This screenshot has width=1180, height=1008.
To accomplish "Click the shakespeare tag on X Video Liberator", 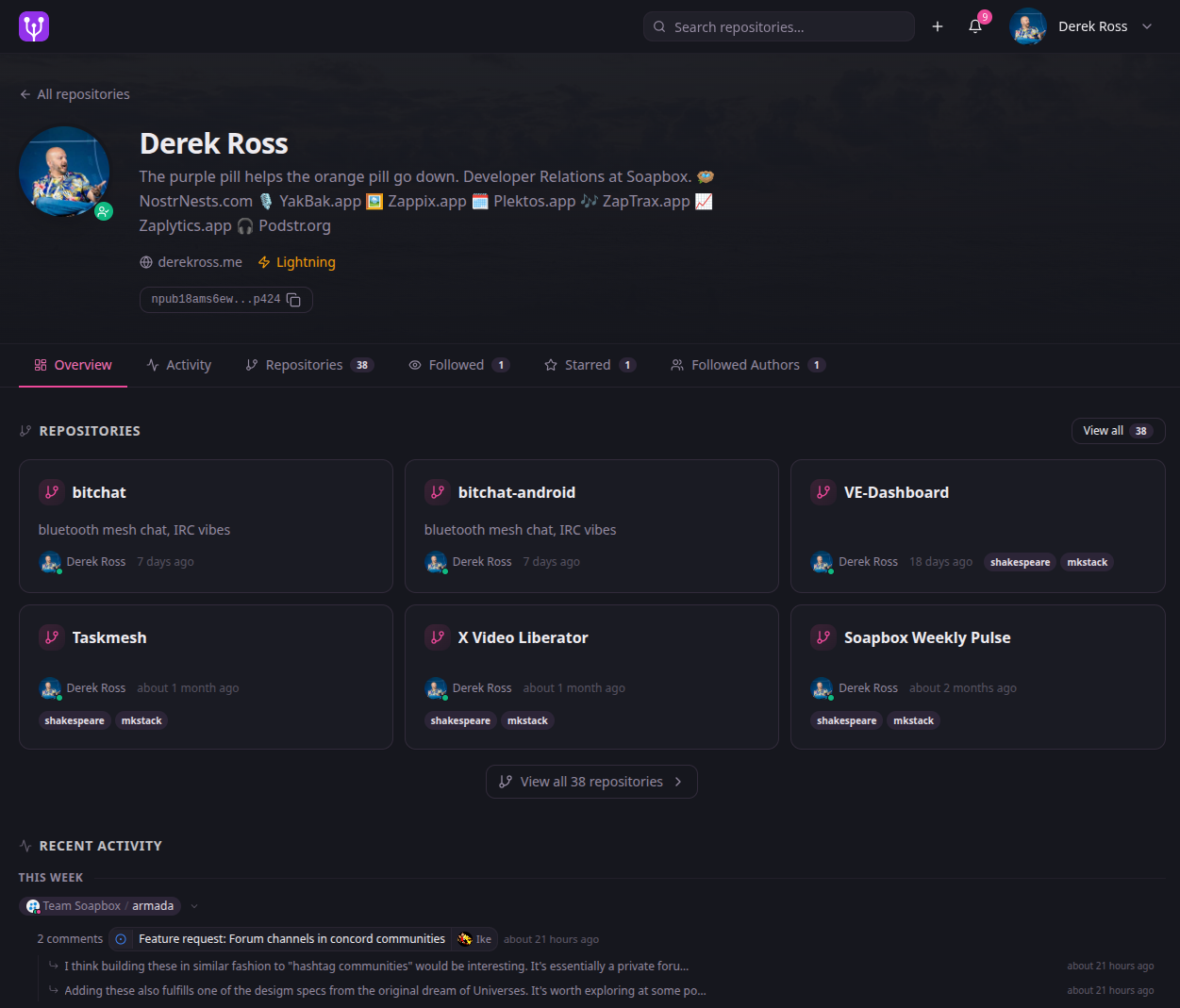I will pos(460,720).
